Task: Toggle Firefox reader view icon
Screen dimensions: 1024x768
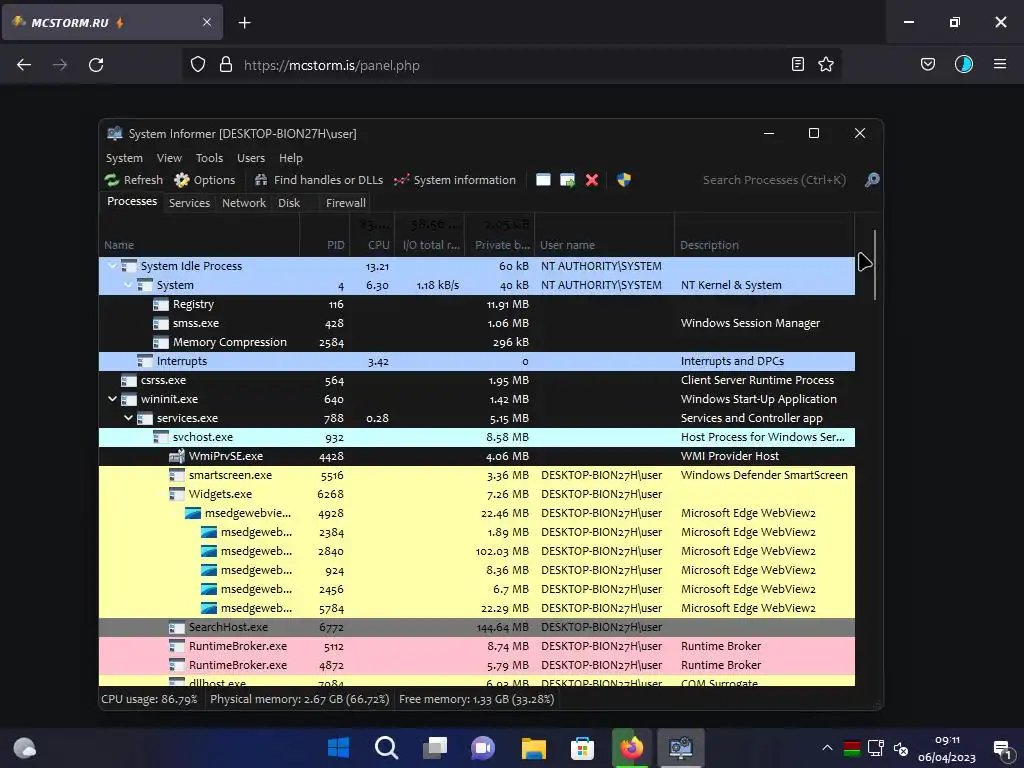Action: click(x=797, y=64)
